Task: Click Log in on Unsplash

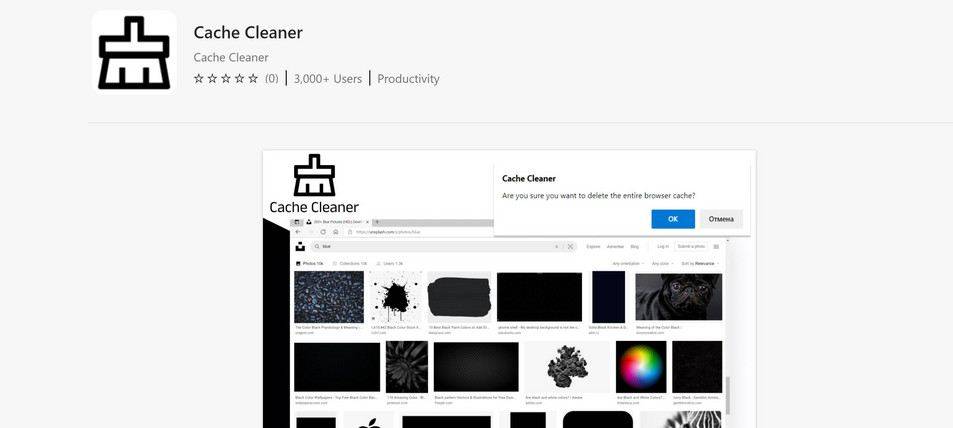Action: [663, 247]
